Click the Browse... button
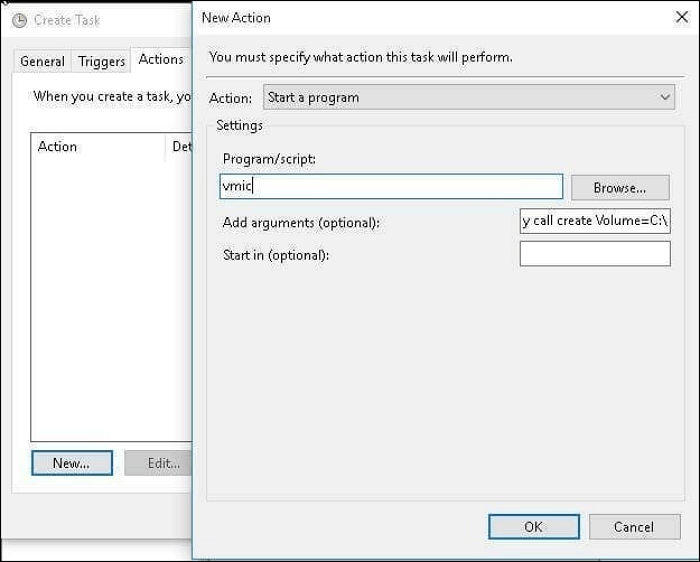The width and height of the screenshot is (700, 562). pos(620,187)
